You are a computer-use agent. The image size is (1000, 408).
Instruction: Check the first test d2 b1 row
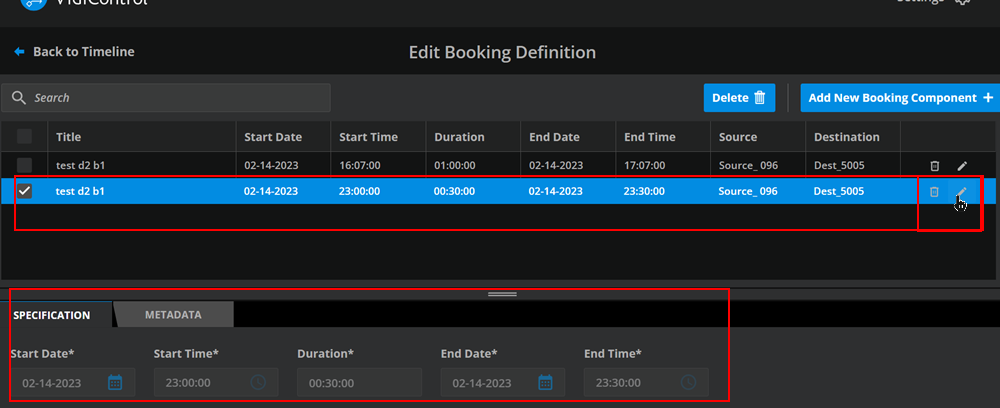pyautogui.click(x=25, y=165)
